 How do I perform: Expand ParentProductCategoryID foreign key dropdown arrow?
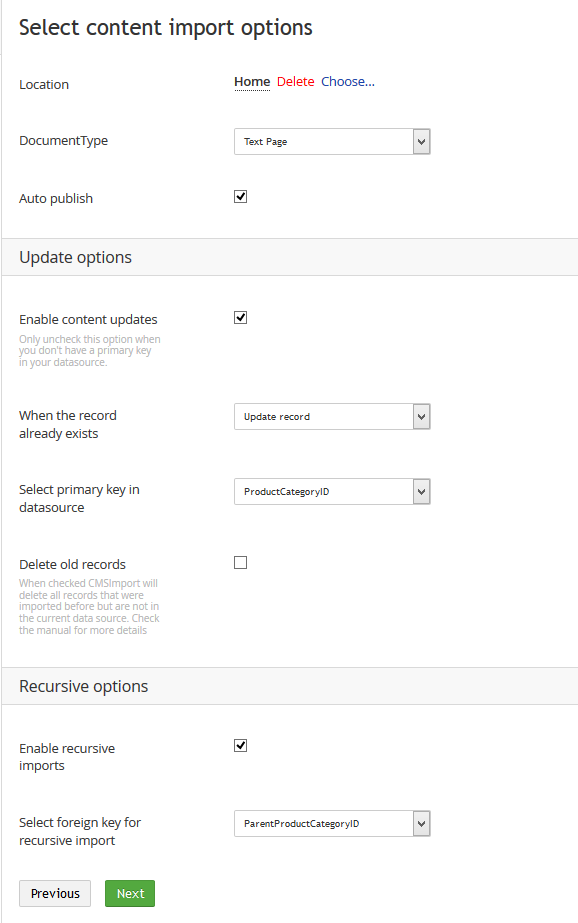(x=421, y=824)
